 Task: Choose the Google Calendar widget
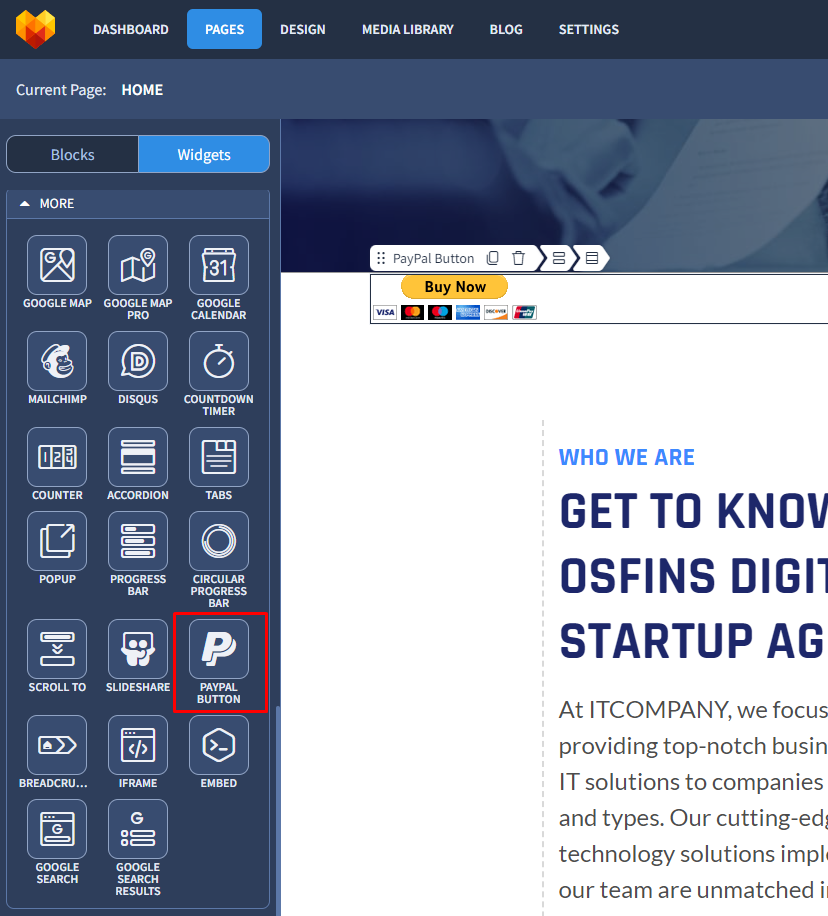point(219,266)
